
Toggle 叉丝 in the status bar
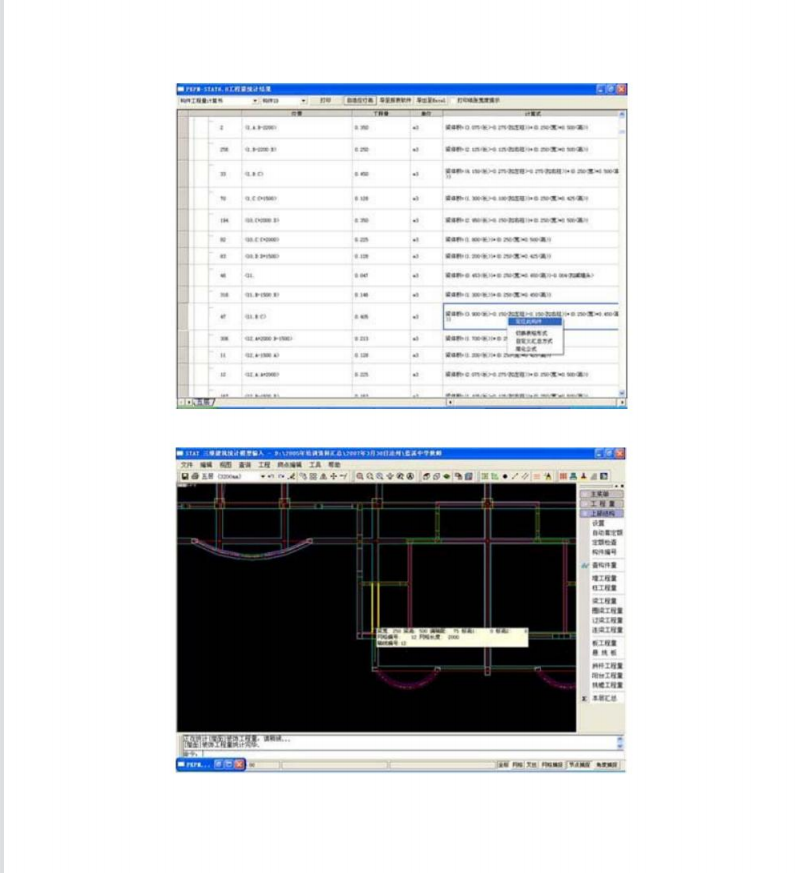coord(532,765)
